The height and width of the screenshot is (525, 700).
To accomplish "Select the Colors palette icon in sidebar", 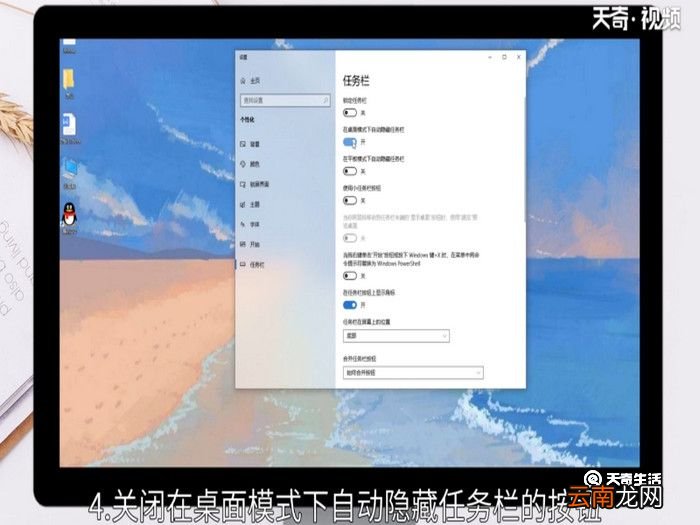I will point(243,164).
